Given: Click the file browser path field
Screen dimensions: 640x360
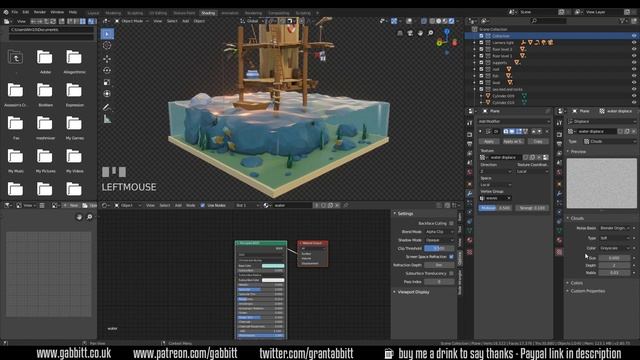Looking at the screenshot, I should tap(51, 30).
